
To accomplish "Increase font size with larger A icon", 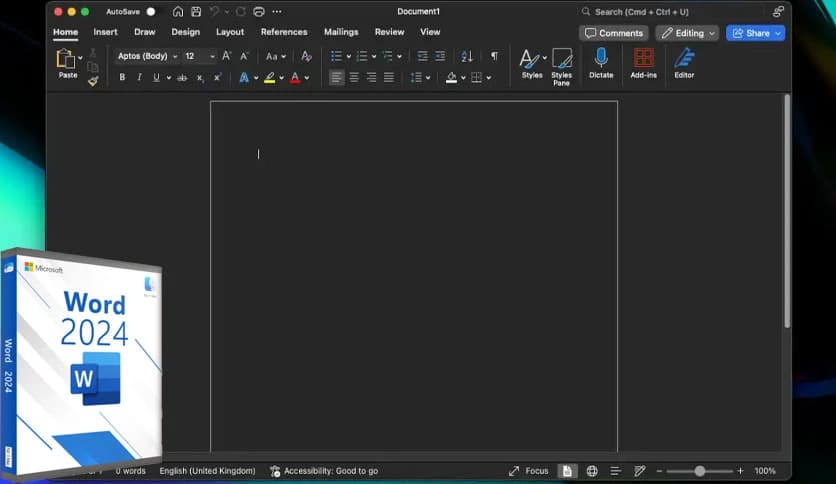I will point(227,56).
